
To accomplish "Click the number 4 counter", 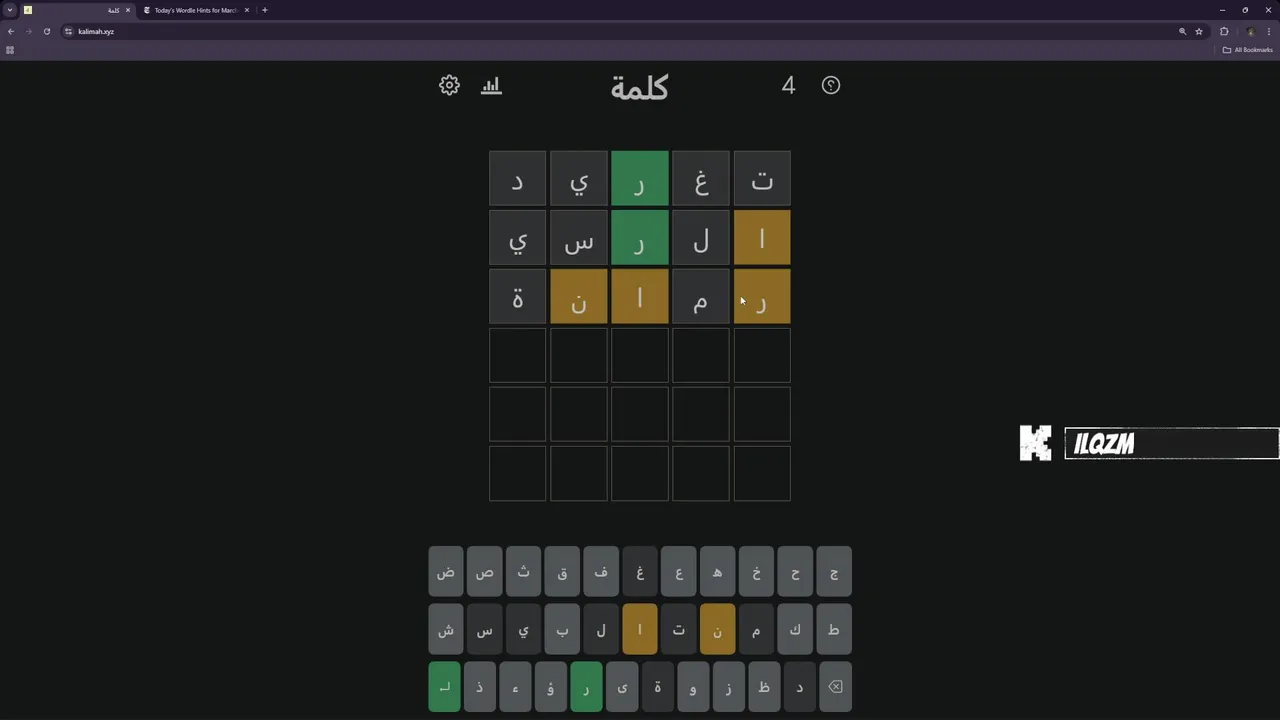I will (x=788, y=86).
